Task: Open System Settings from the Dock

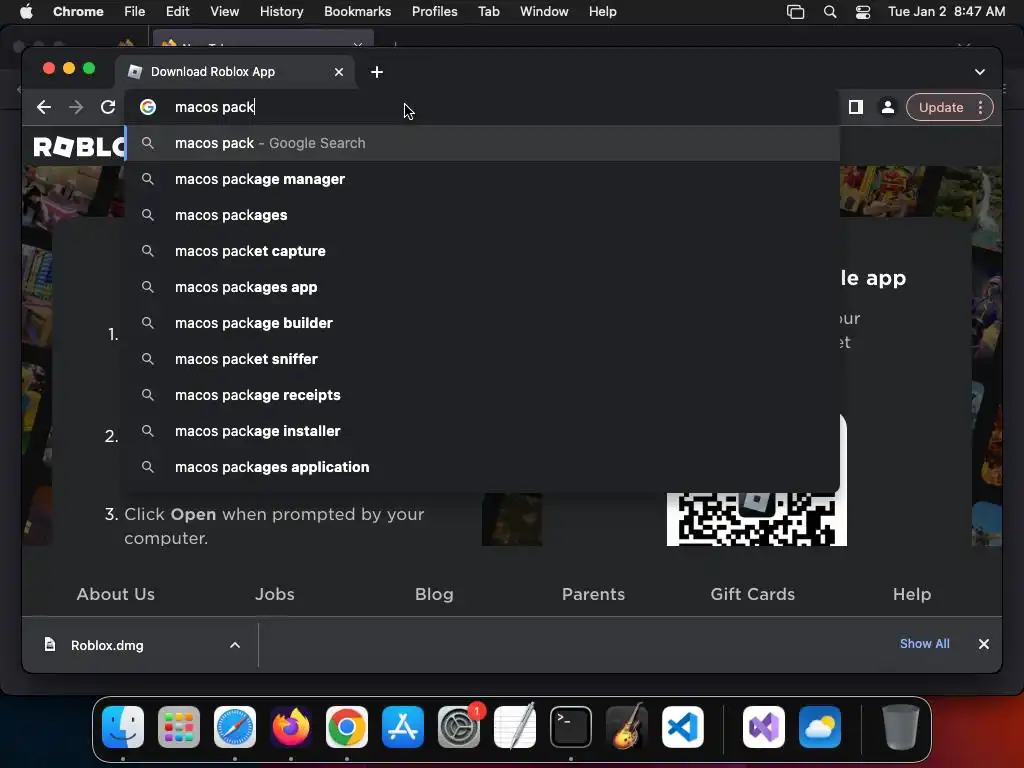Action: pos(458,727)
